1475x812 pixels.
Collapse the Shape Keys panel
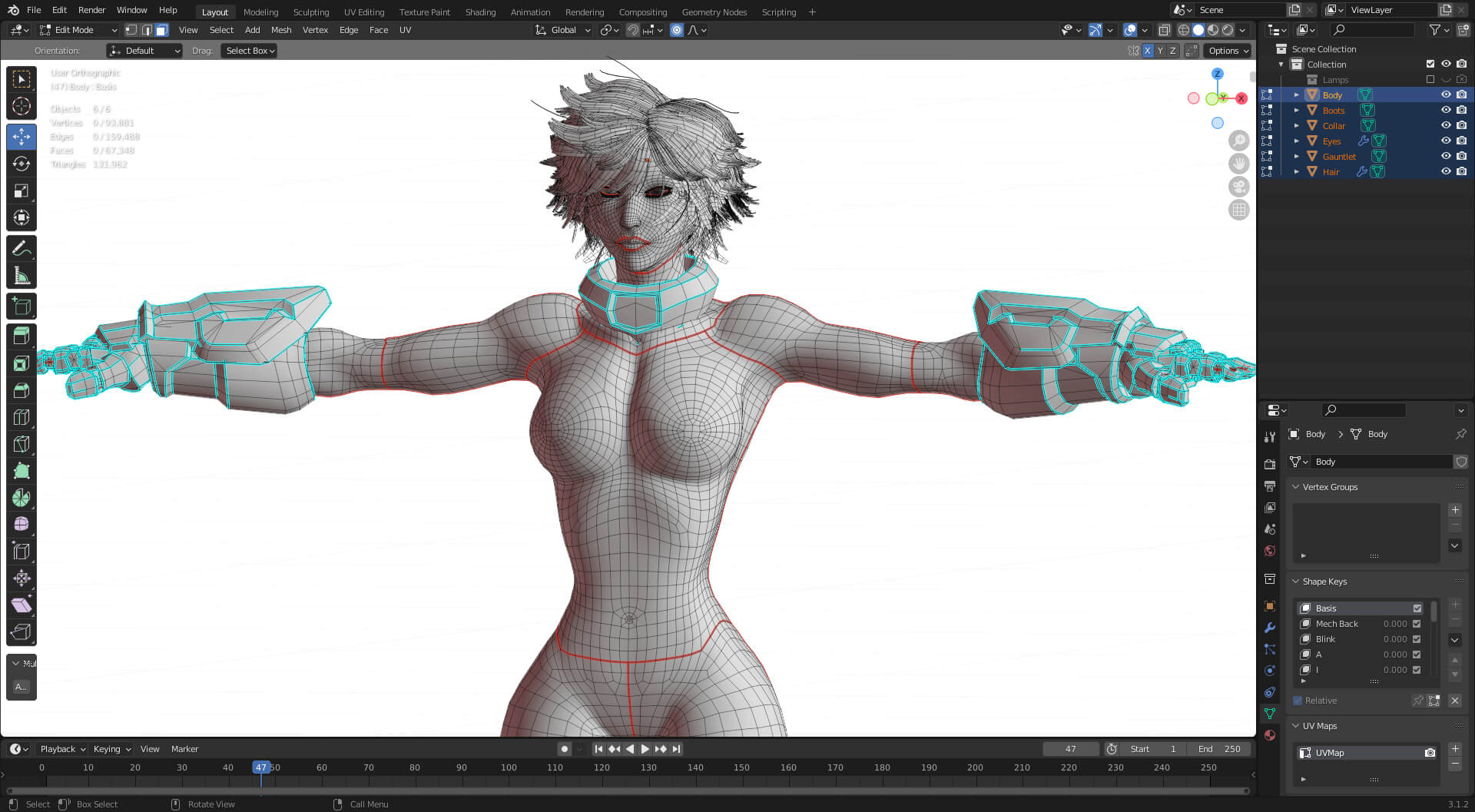[1296, 582]
